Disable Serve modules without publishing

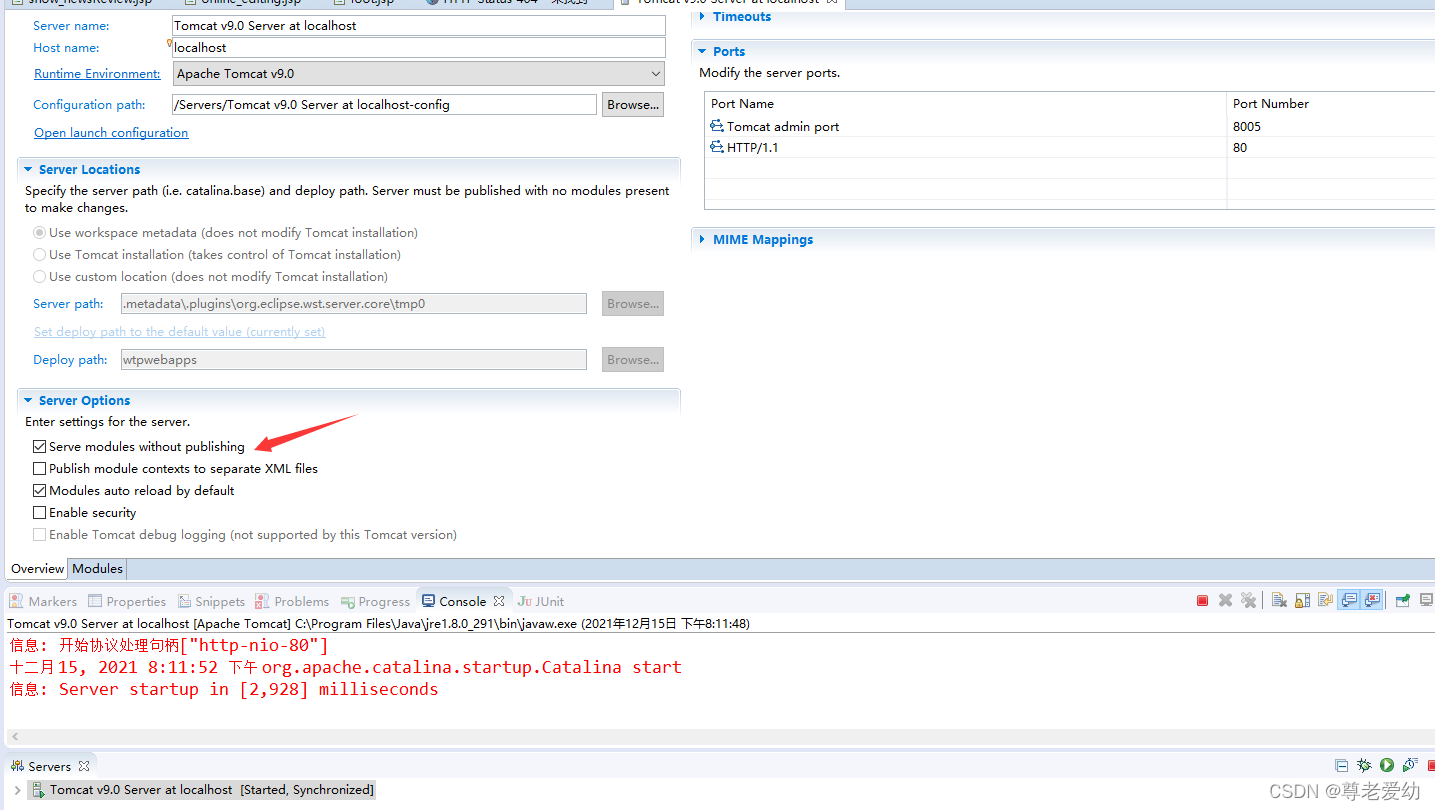point(39,446)
